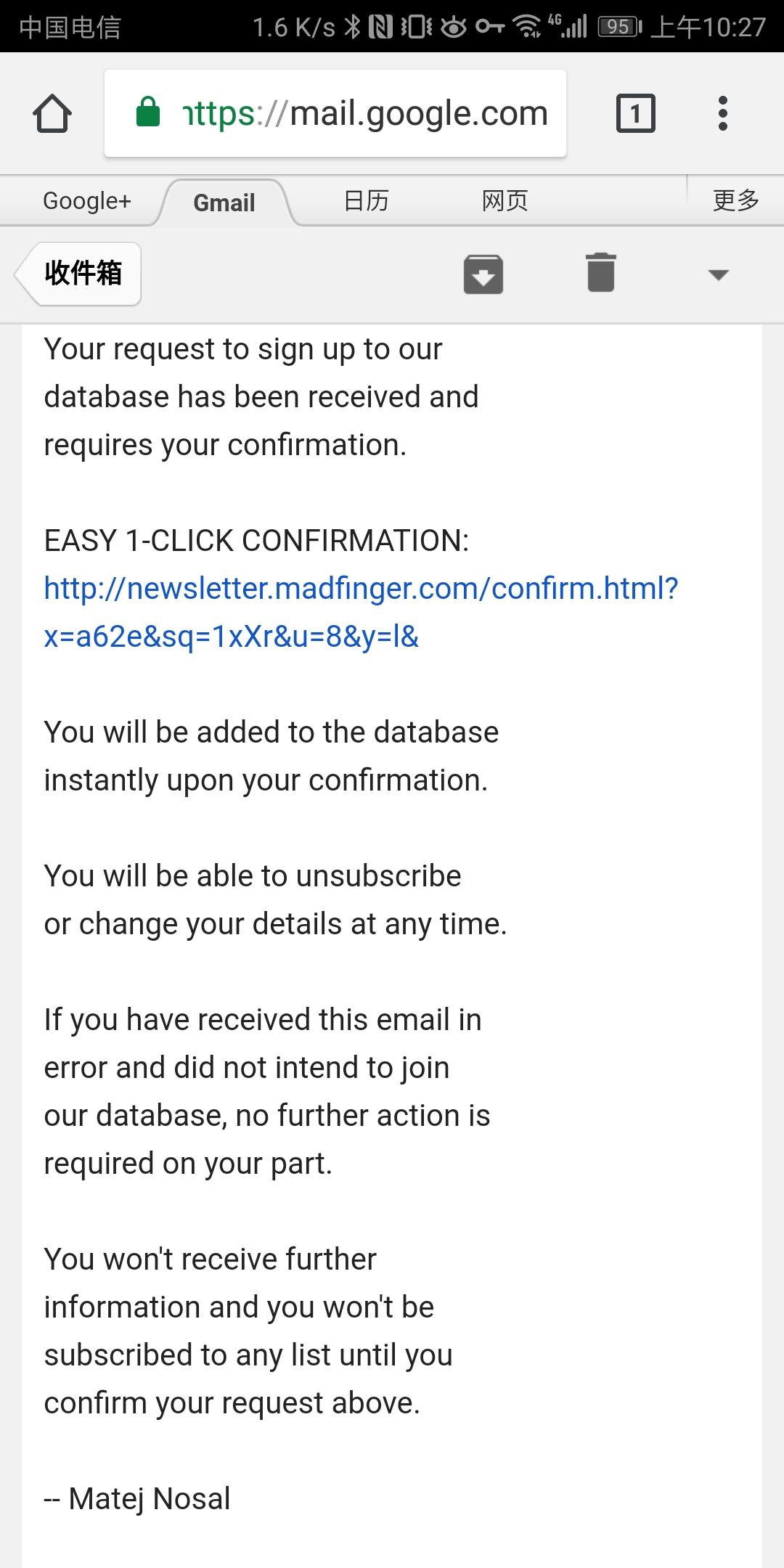Tap the browser home icon

click(x=52, y=114)
